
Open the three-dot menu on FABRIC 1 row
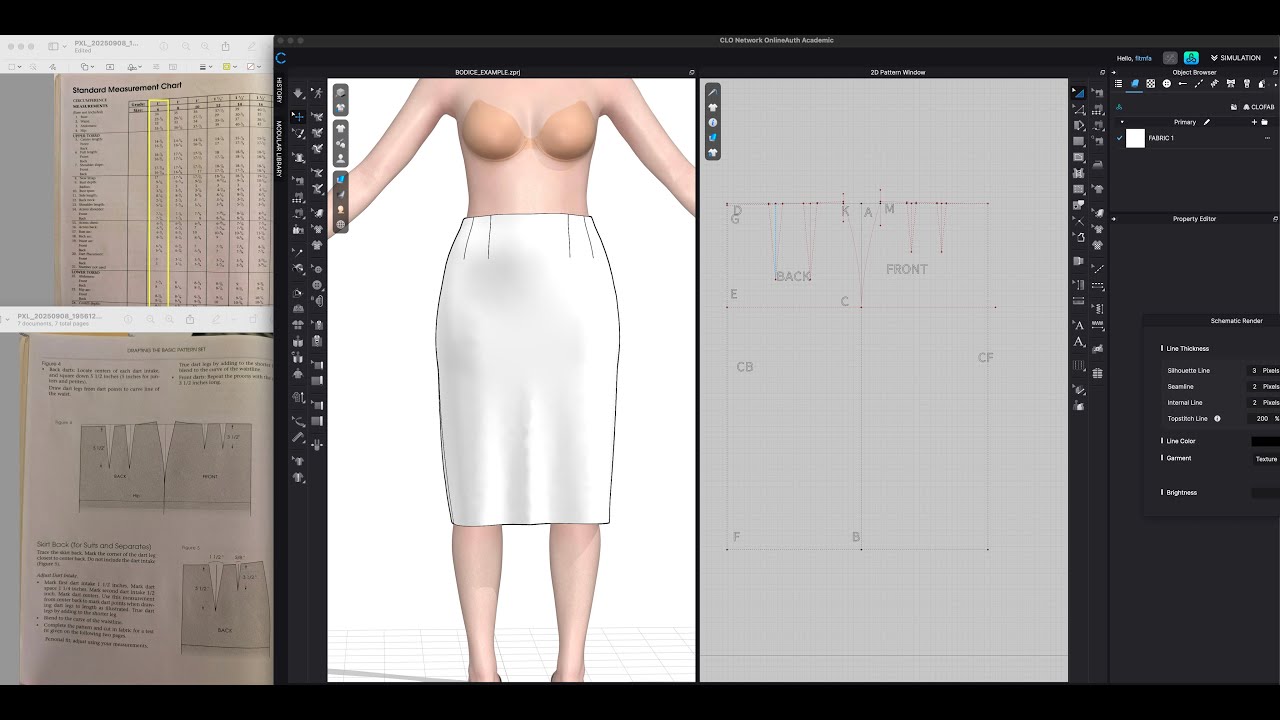point(1267,138)
